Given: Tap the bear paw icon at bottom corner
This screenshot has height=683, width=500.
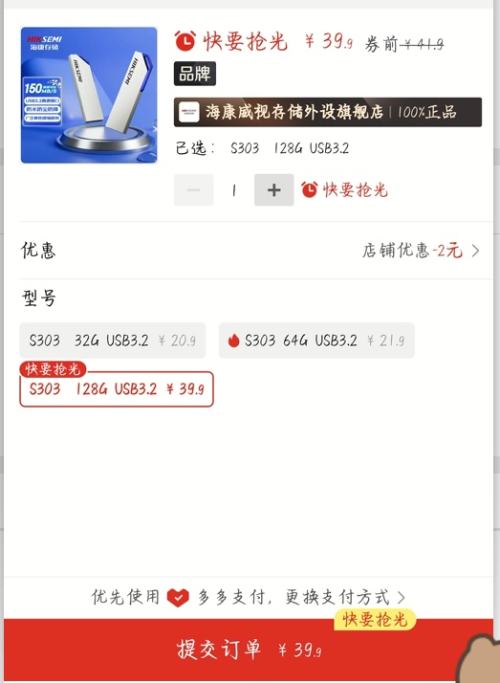Looking at the screenshot, I should tap(478, 660).
